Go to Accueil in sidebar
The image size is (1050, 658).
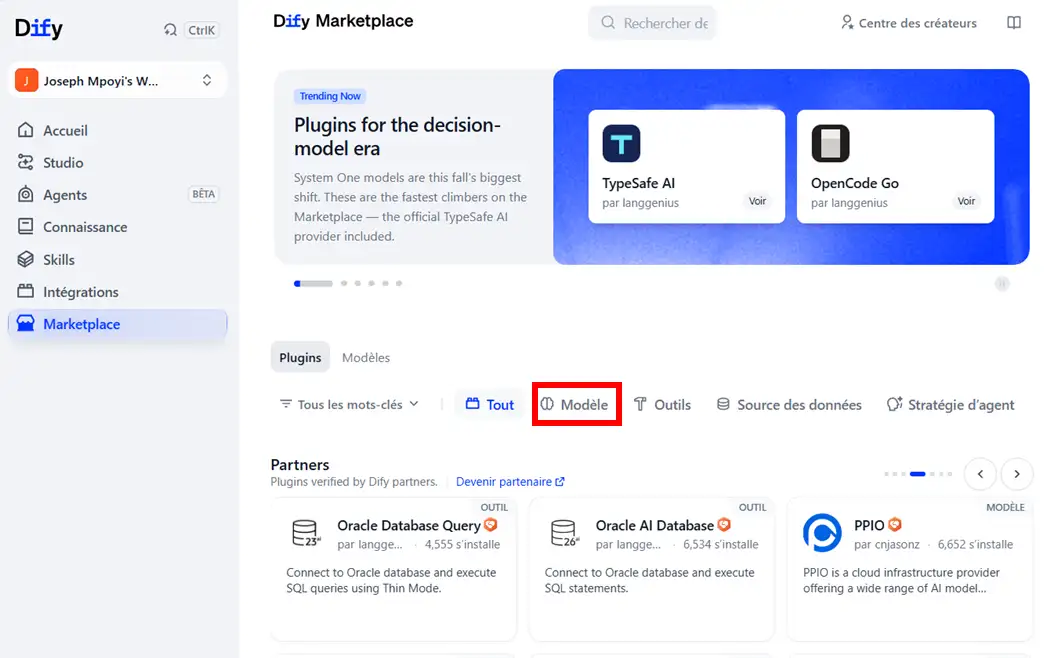pos(118,131)
